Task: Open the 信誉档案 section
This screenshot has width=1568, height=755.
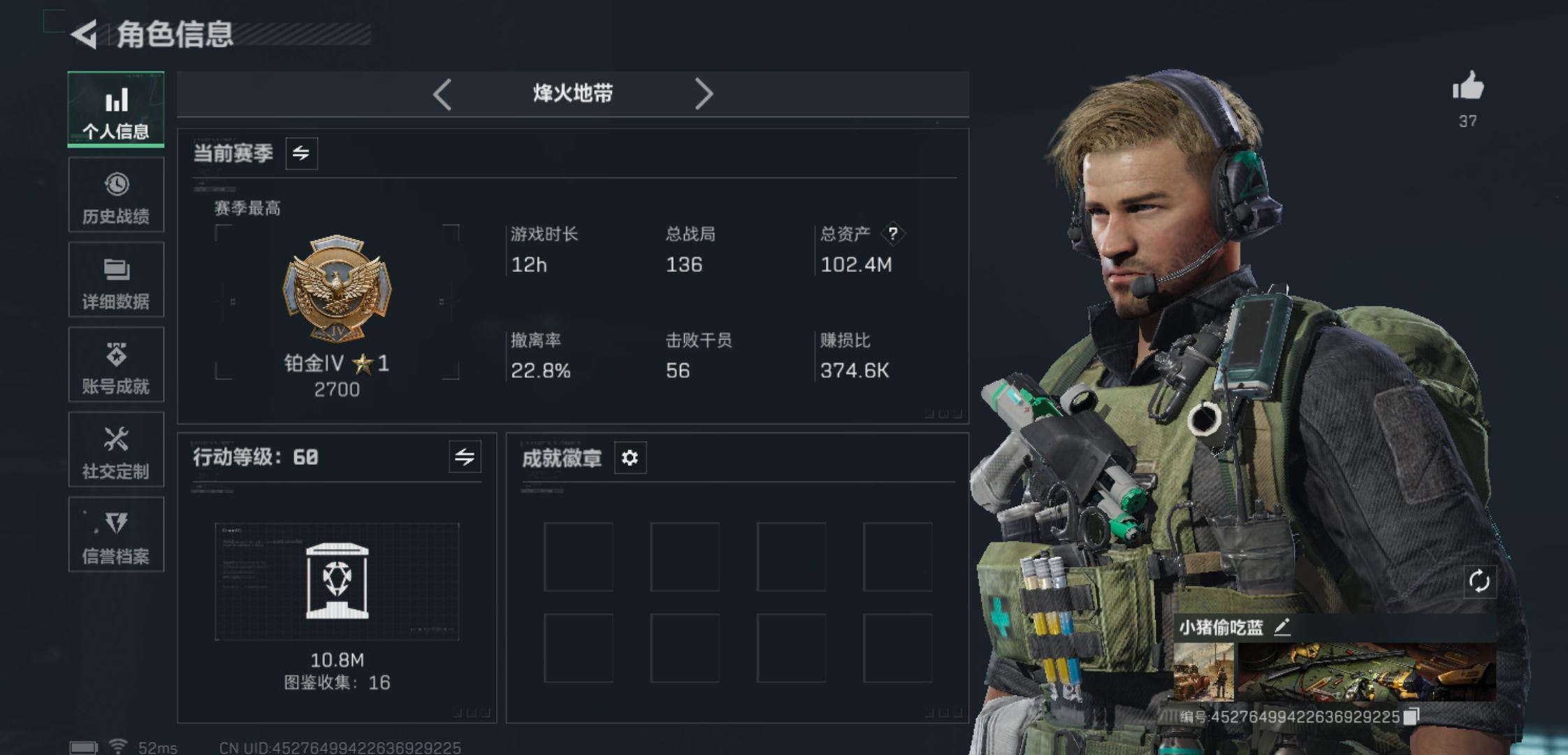Action: tap(116, 534)
